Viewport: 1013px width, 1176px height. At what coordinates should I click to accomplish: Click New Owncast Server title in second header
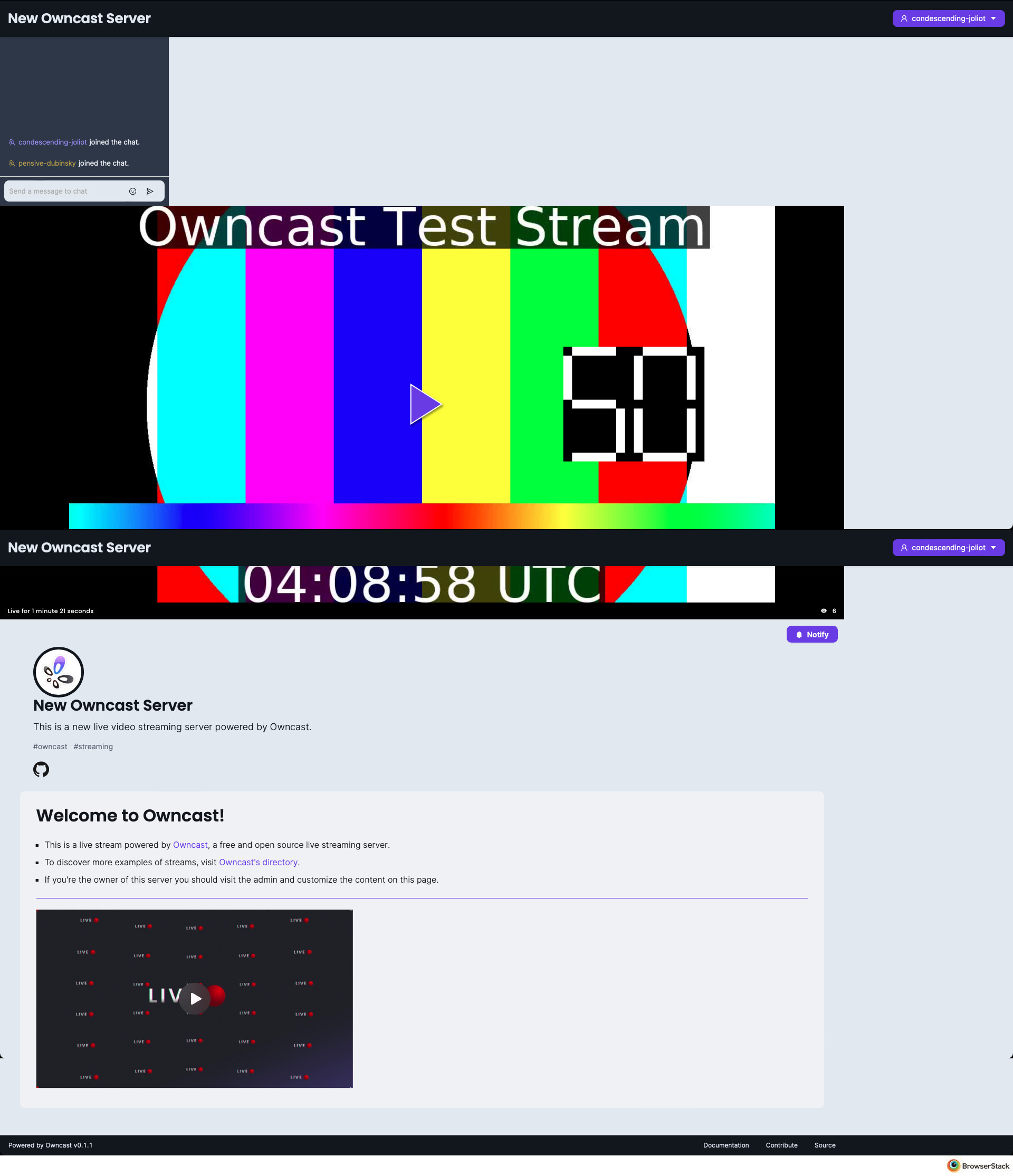click(x=80, y=547)
